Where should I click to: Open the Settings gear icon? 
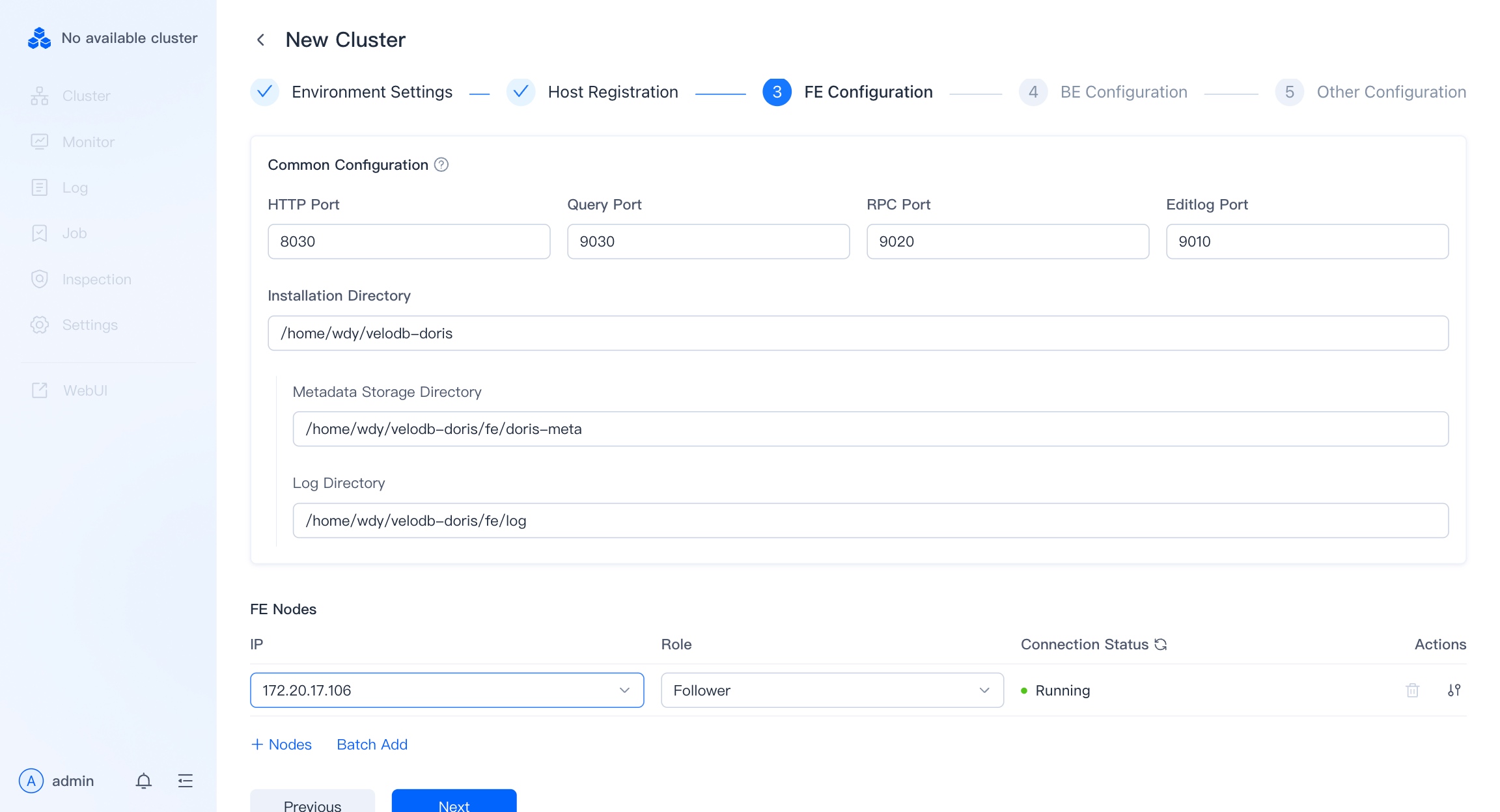(40, 325)
